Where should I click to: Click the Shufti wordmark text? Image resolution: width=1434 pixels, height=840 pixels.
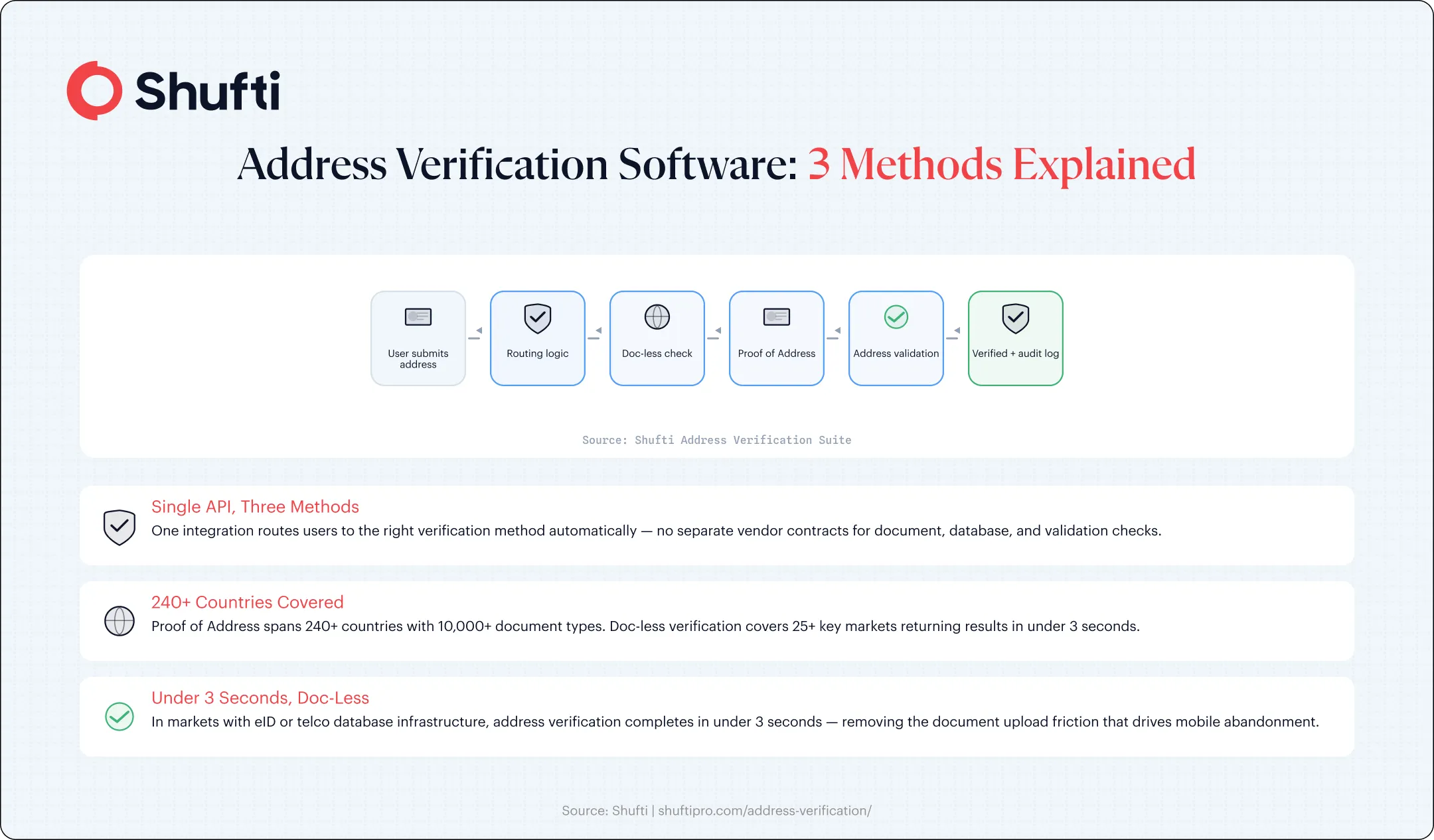click(207, 91)
